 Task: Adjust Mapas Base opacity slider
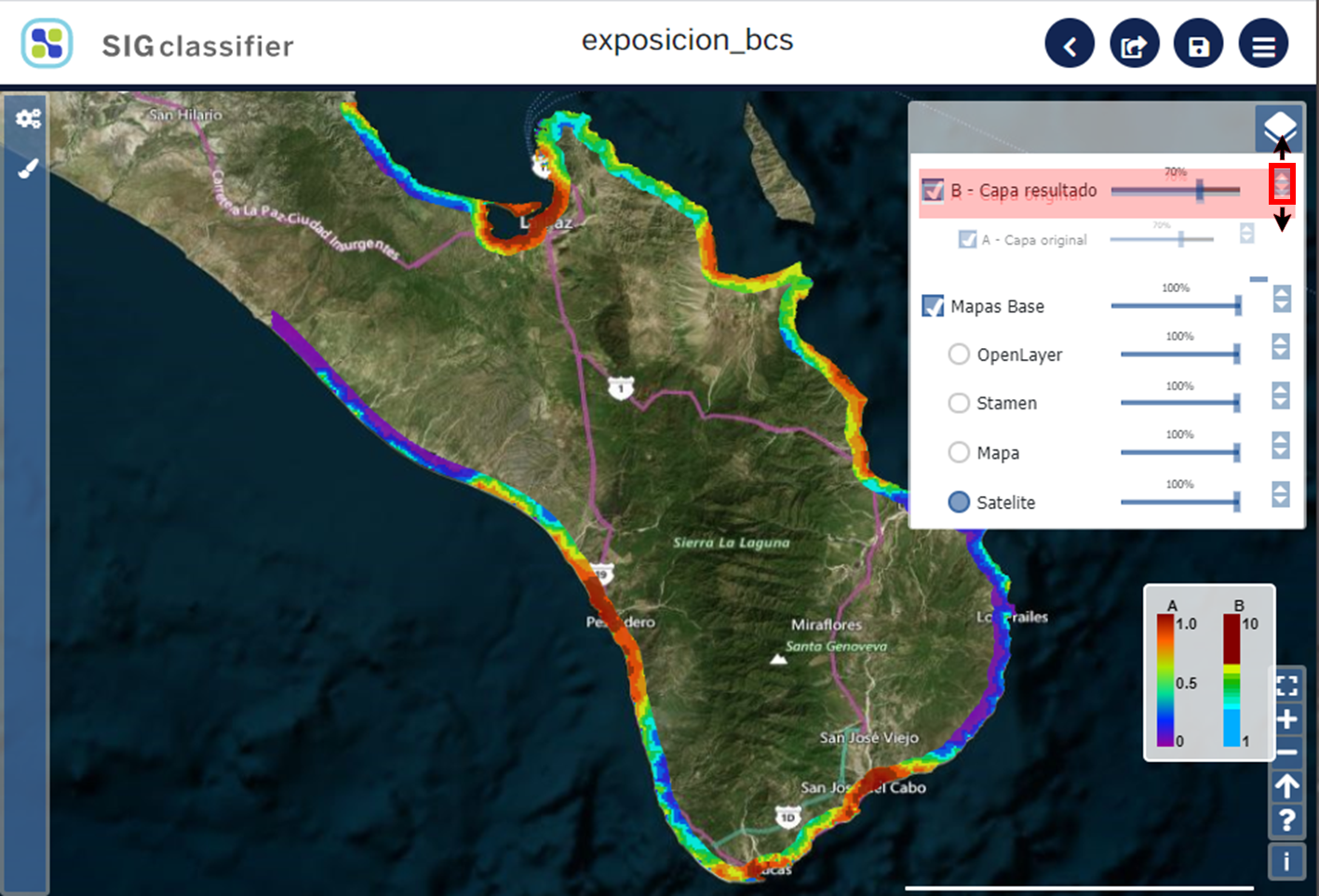pyautogui.click(x=1177, y=305)
